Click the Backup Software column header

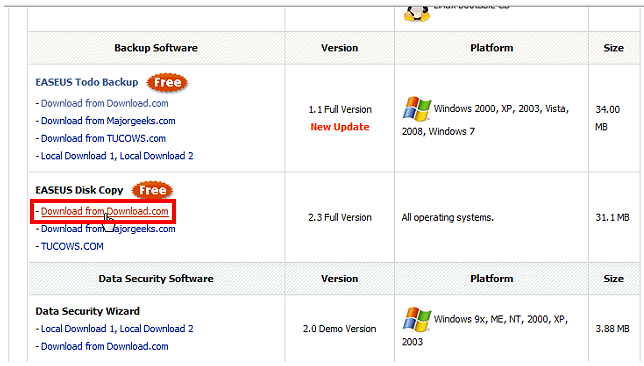[x=156, y=48]
